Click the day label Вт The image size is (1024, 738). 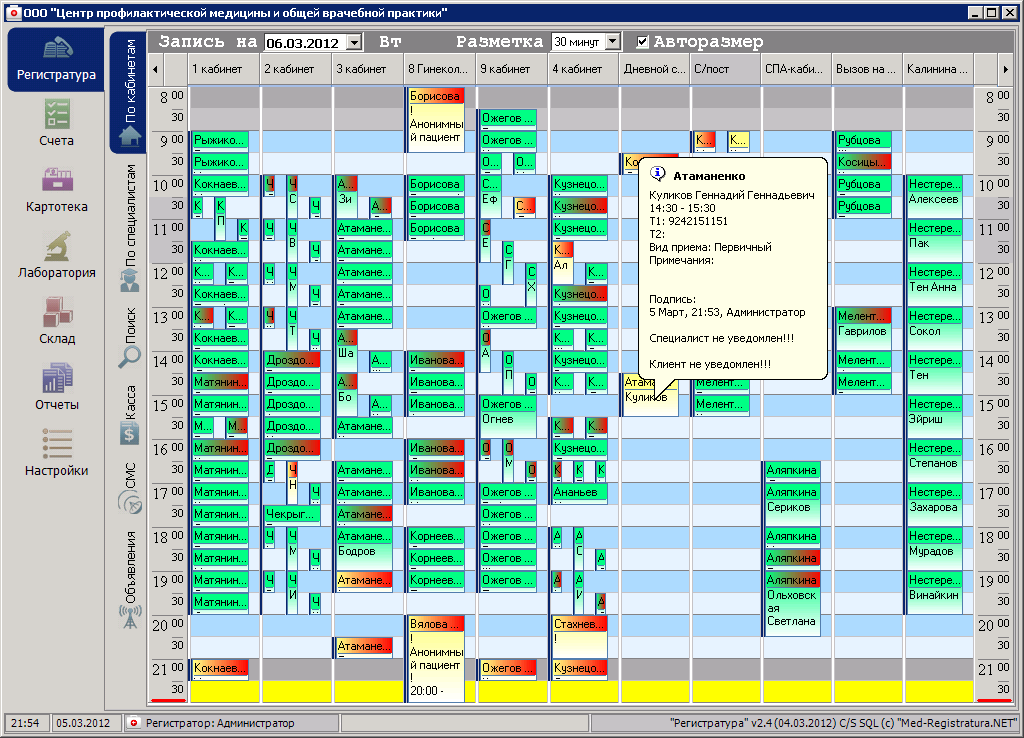[x=391, y=42]
